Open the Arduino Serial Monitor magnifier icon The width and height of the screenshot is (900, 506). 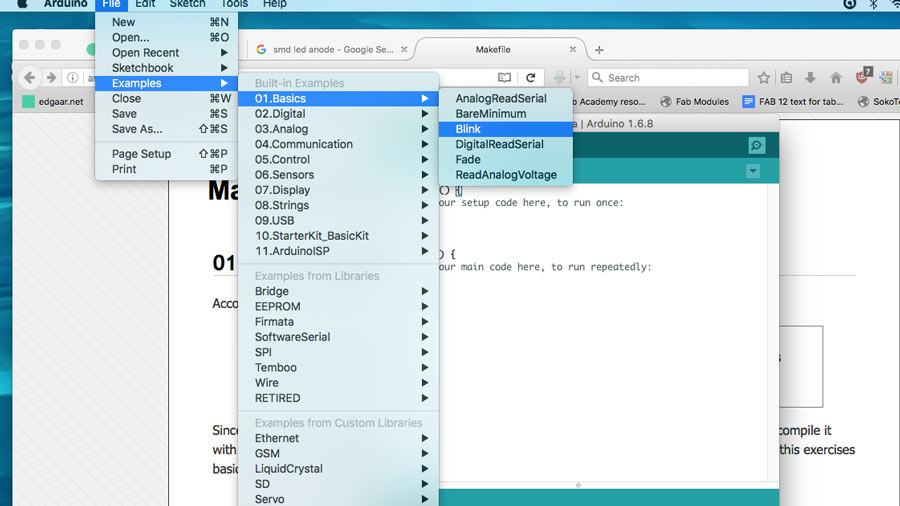click(757, 146)
